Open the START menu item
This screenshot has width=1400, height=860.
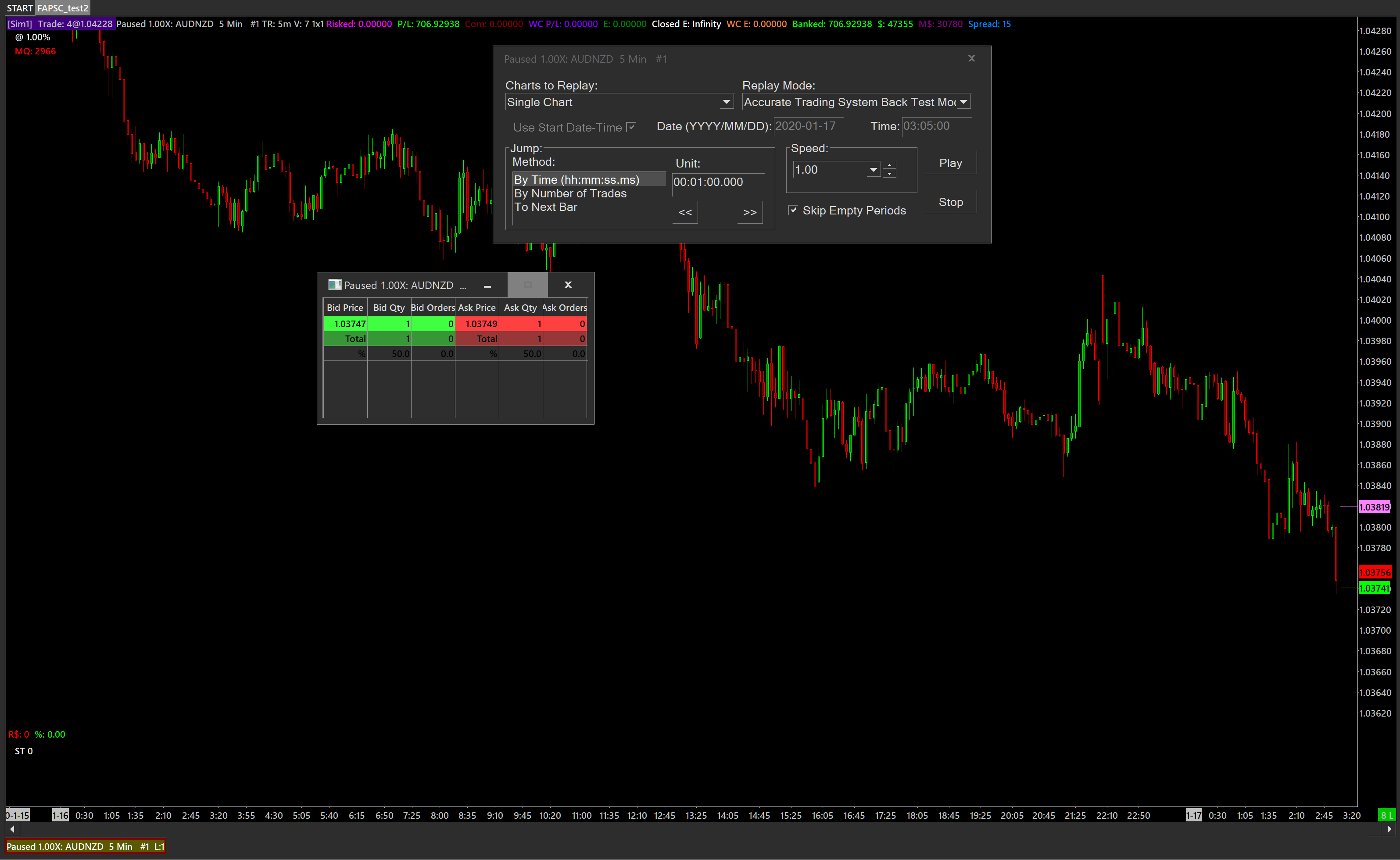tap(20, 8)
